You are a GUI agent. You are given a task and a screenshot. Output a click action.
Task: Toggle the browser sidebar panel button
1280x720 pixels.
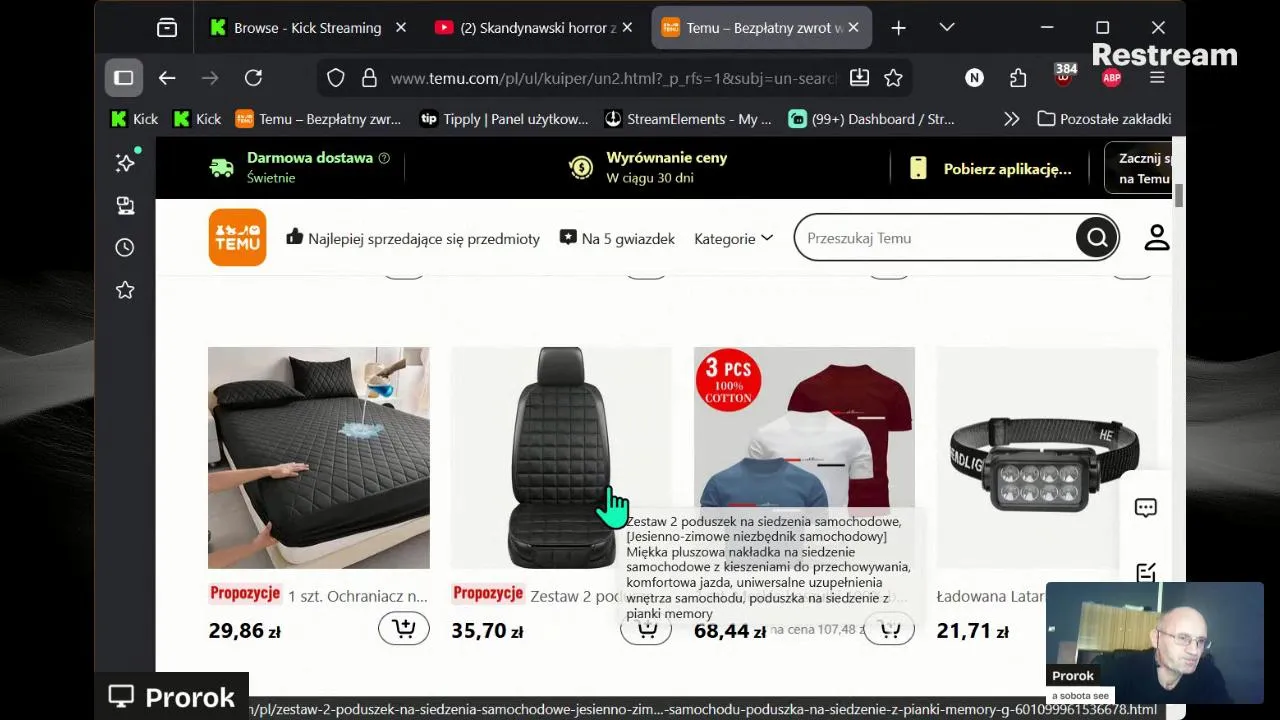(x=124, y=78)
